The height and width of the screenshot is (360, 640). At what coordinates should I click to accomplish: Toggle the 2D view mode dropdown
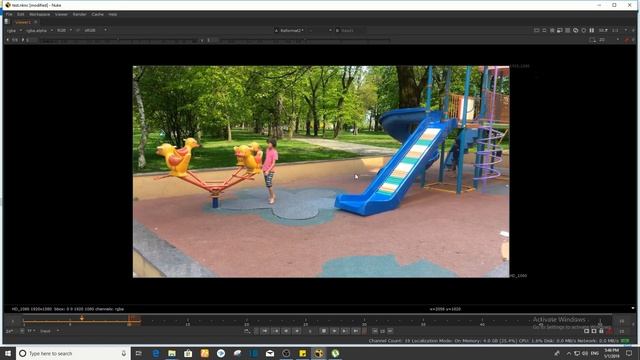pyautogui.click(x=609, y=40)
